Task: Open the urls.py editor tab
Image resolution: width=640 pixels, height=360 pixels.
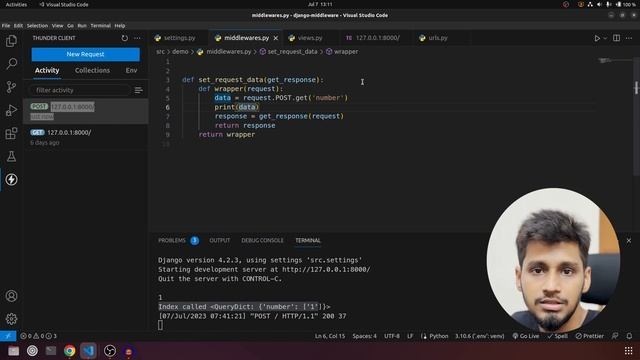Action: click(437, 38)
